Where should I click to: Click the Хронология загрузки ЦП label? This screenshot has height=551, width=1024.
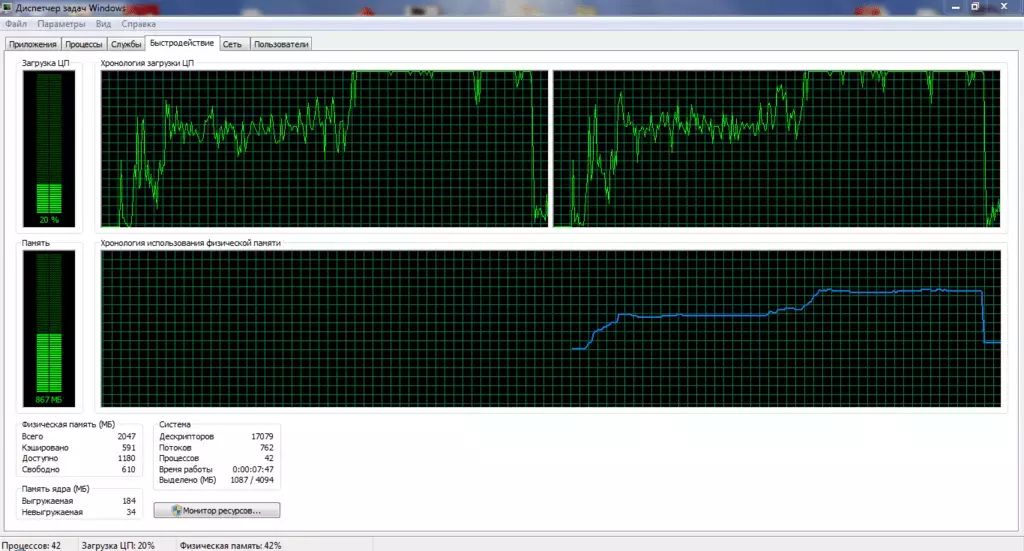147,63
